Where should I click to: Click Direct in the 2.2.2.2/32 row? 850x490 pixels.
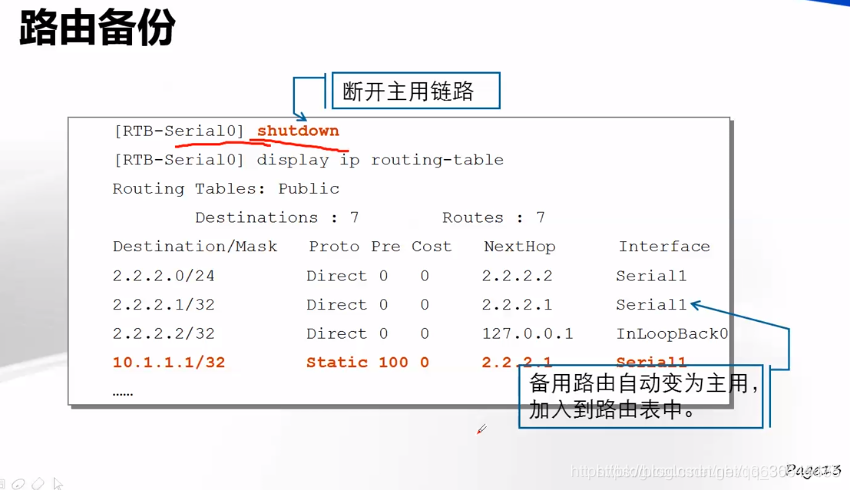337,333
